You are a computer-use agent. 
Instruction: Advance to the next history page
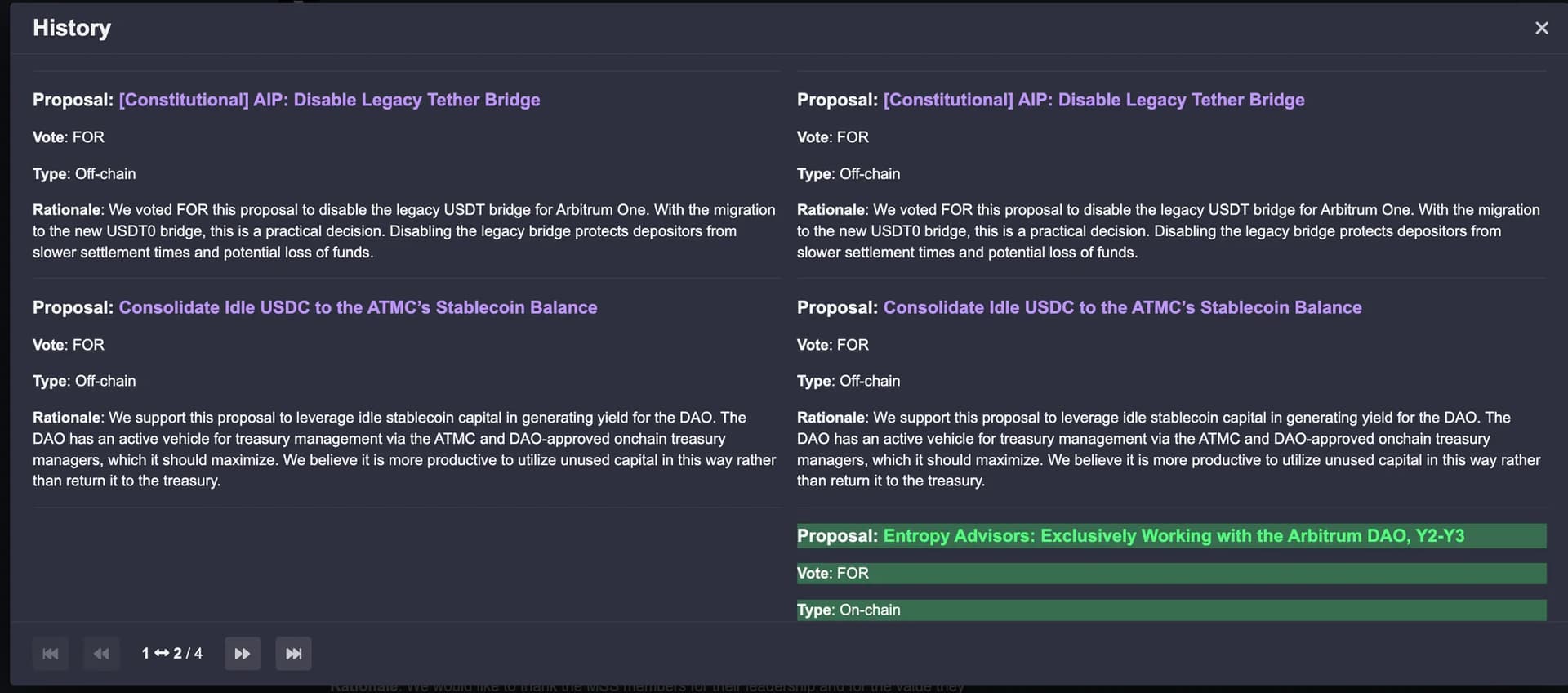(x=243, y=654)
